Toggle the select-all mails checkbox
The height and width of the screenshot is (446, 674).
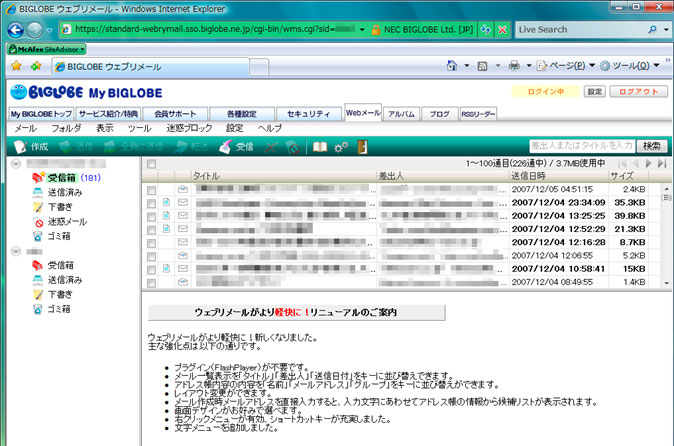[151, 164]
